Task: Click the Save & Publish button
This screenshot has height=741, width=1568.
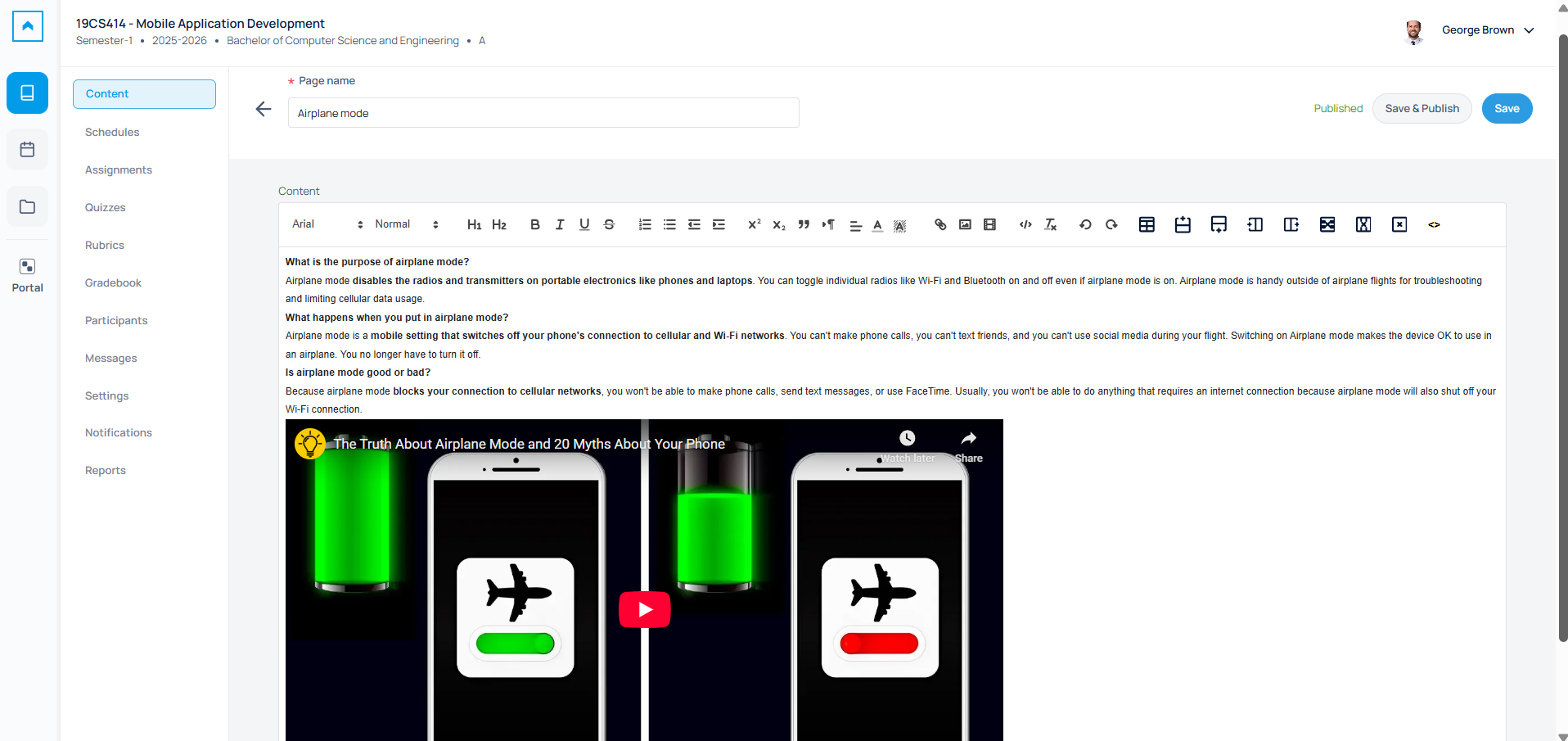Action: tap(1422, 108)
